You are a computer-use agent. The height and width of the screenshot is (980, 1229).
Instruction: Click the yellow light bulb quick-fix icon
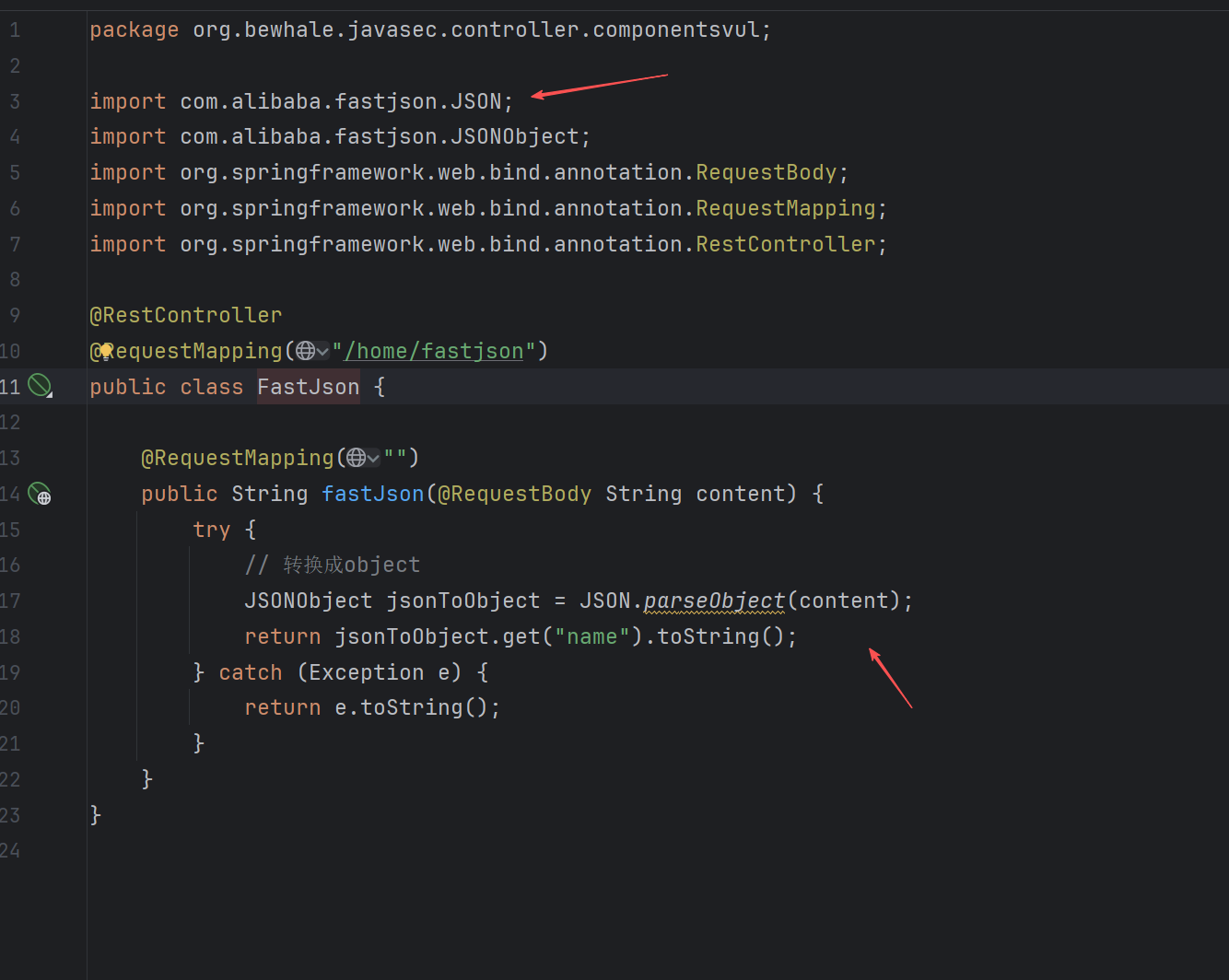click(106, 351)
